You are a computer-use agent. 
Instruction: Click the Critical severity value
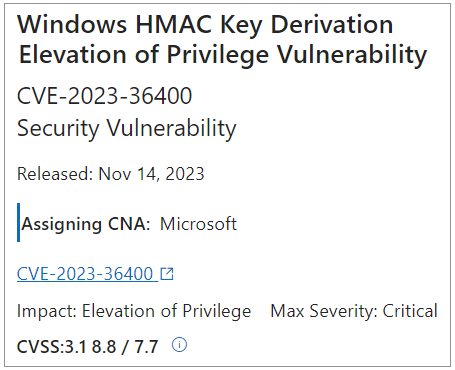pos(410,311)
